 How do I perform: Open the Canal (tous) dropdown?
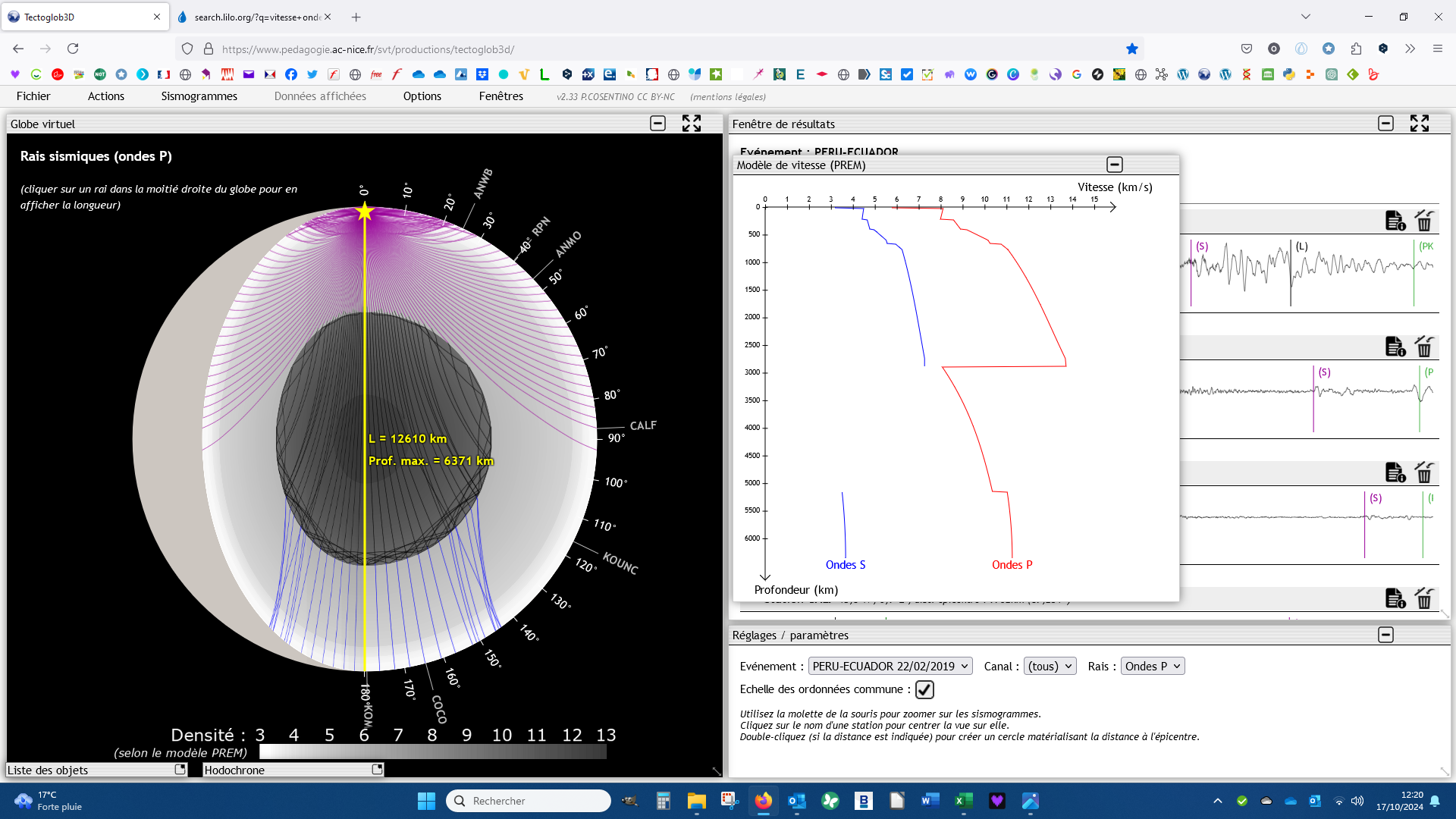1050,666
